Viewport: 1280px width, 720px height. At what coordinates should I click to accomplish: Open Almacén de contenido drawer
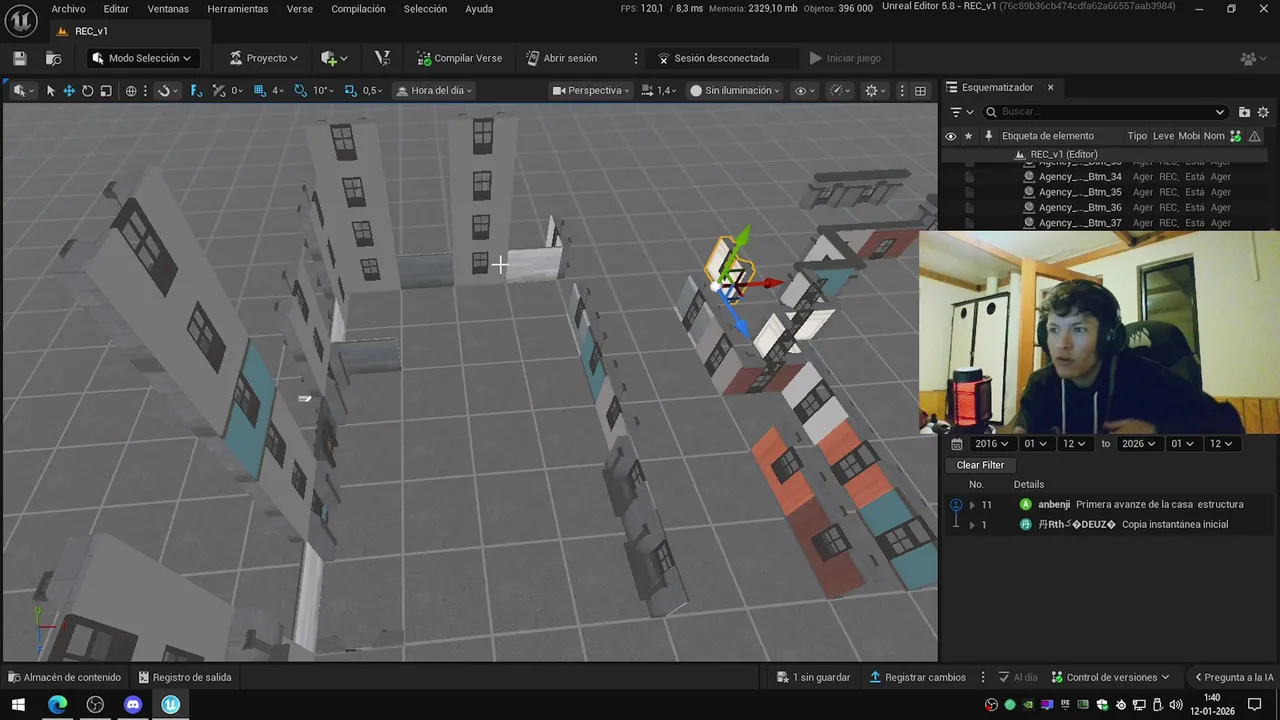point(64,678)
